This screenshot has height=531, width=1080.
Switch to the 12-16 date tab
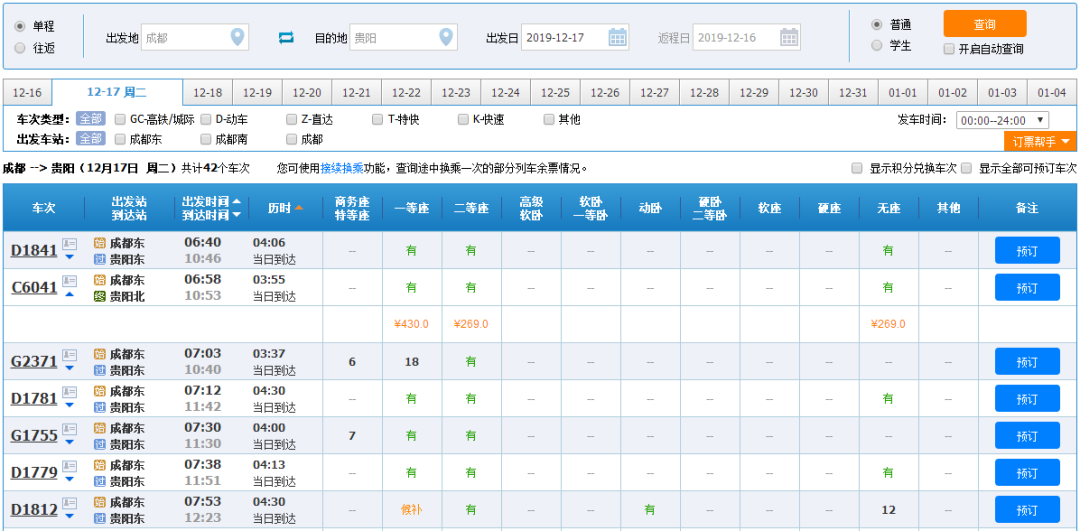(x=28, y=92)
